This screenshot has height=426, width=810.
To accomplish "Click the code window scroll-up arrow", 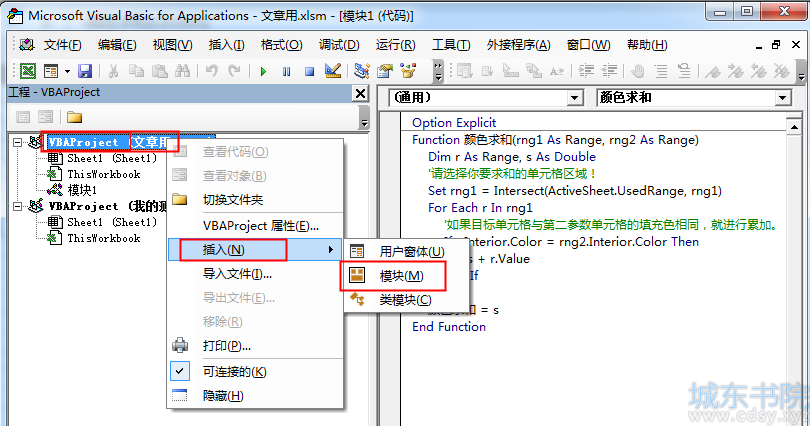I will coord(793,127).
